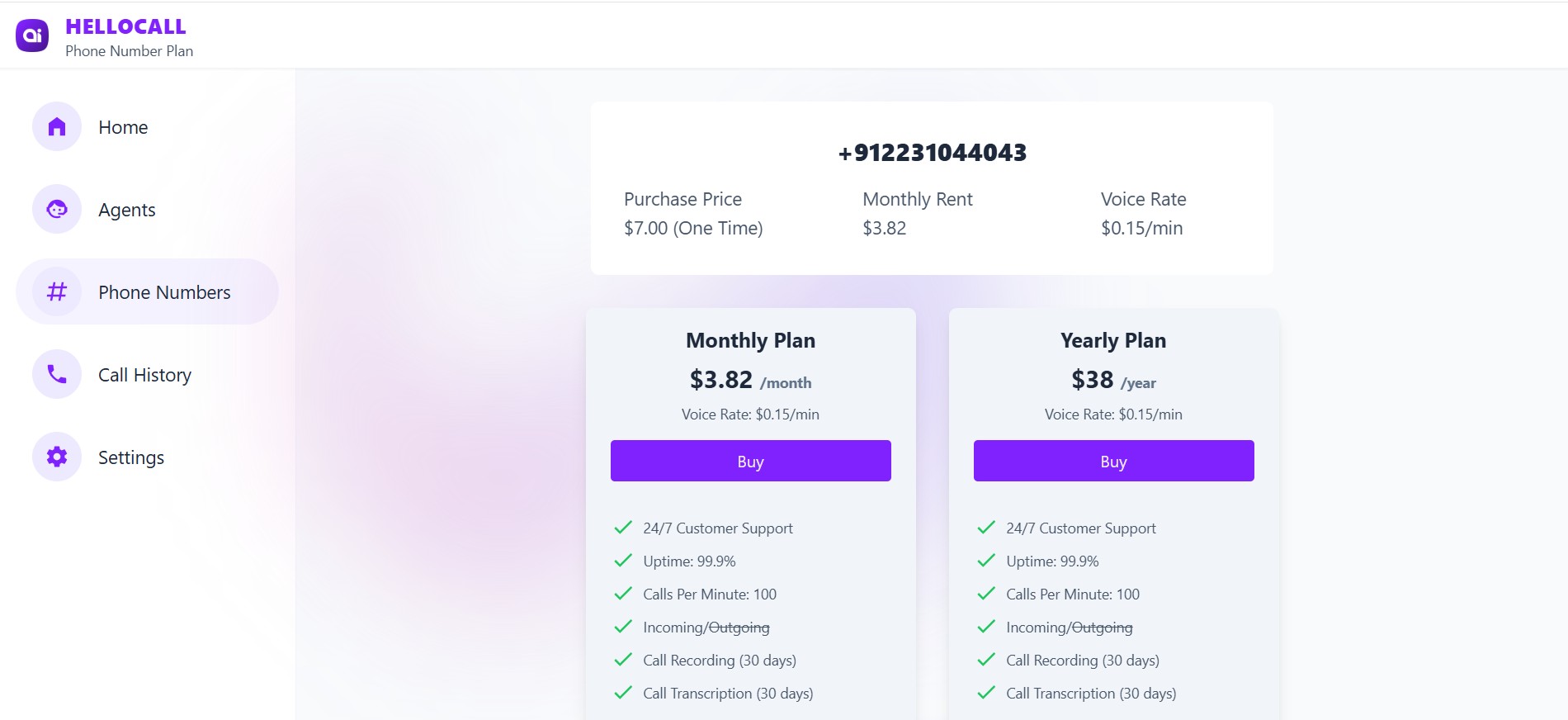Select the Home icon in the sidebar
This screenshot has height=720, width=1568.
pos(55,126)
